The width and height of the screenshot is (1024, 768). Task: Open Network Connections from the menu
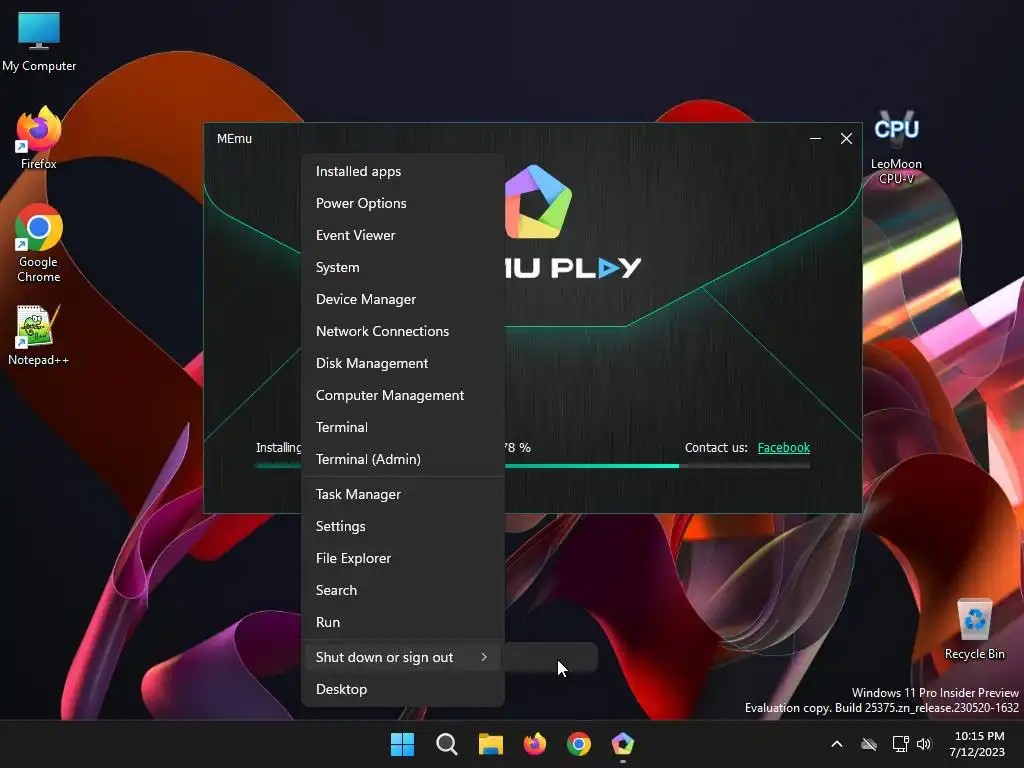pos(402,331)
